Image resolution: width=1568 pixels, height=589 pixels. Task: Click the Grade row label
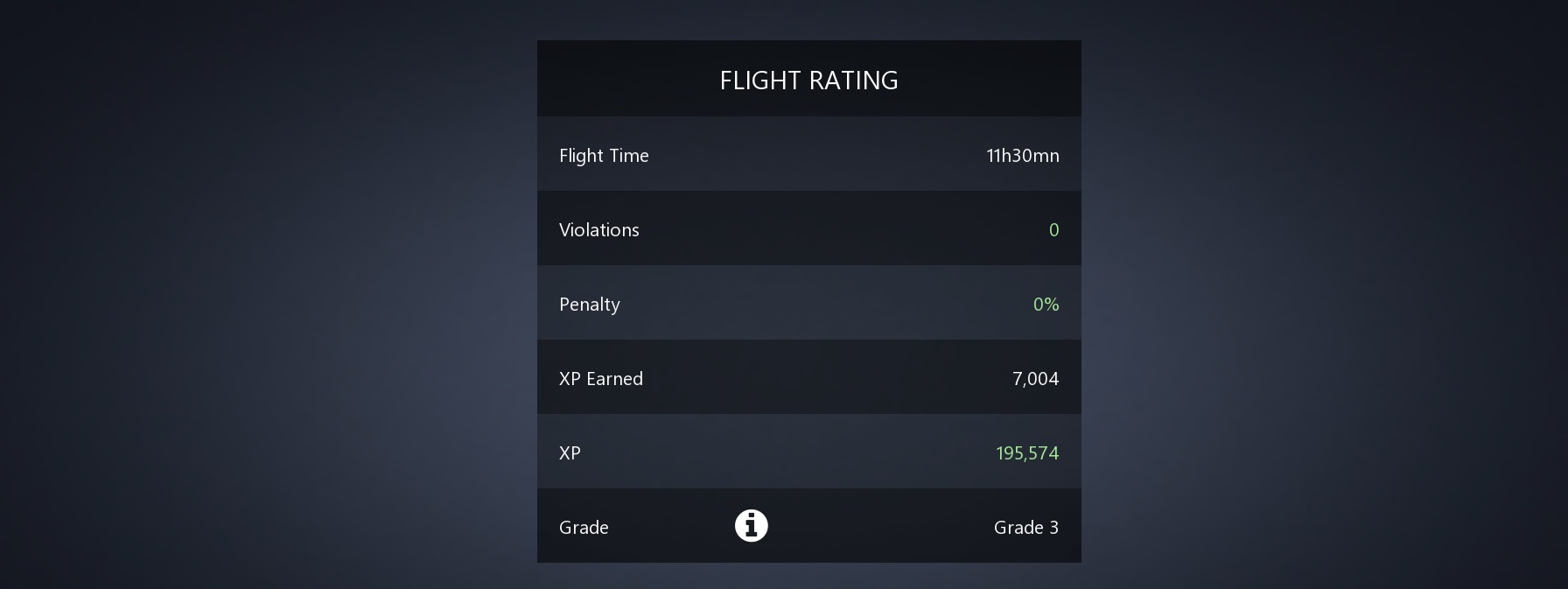point(584,527)
